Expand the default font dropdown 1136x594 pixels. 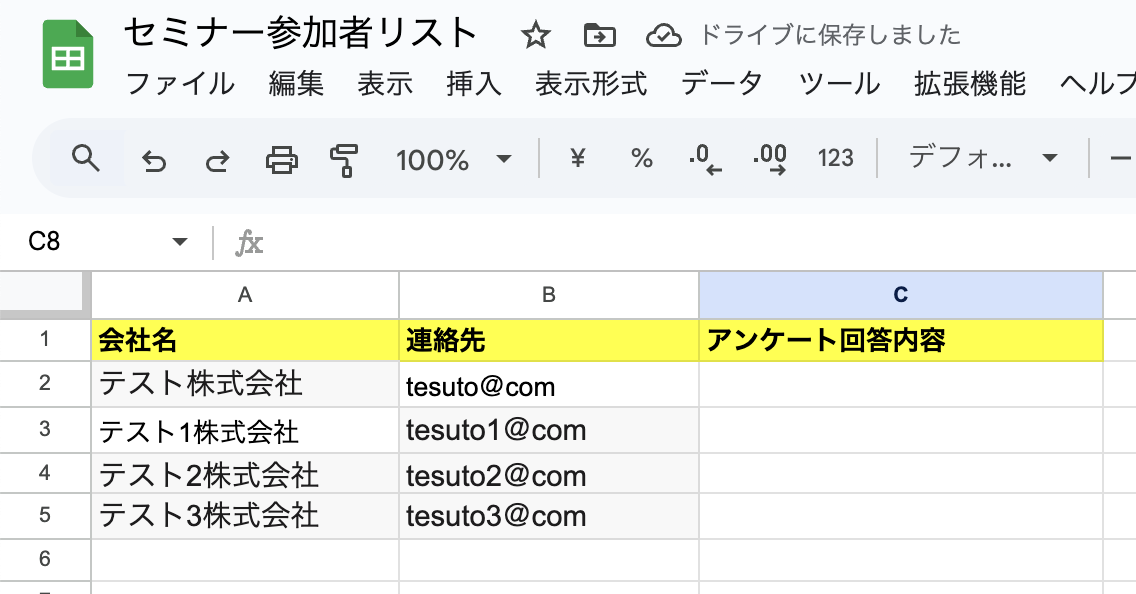[x=982, y=158]
